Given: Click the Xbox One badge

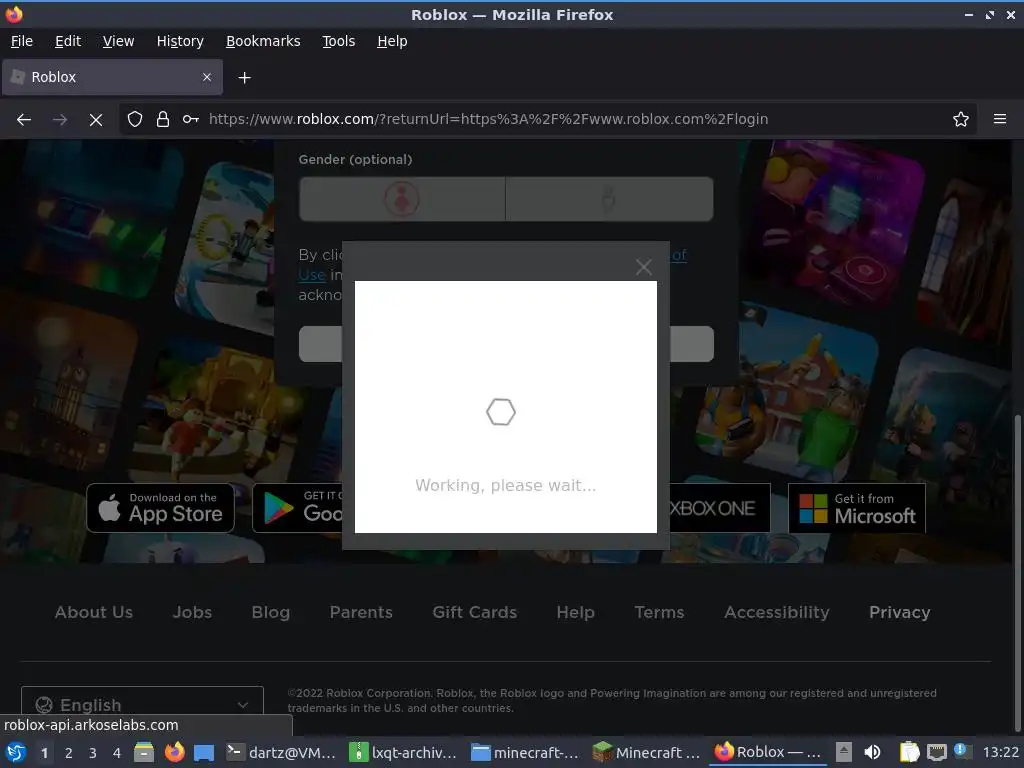Looking at the screenshot, I should point(720,508).
